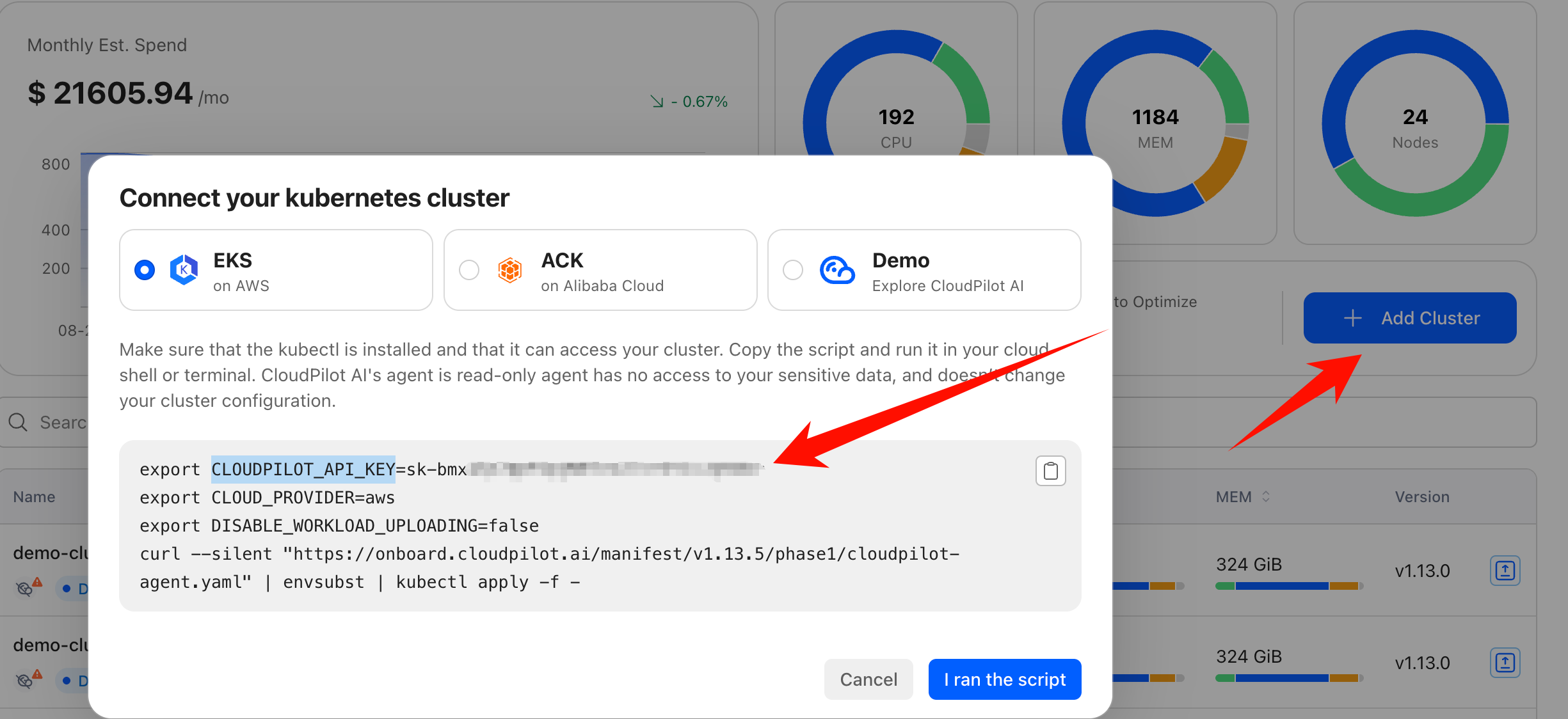Click upgrade icon in second cluster row

1505,663
